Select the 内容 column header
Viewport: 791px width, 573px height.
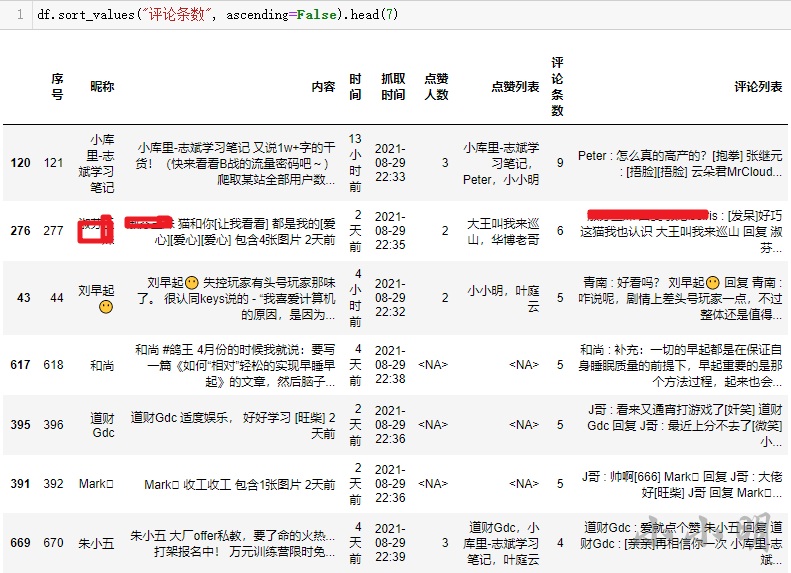[323, 87]
